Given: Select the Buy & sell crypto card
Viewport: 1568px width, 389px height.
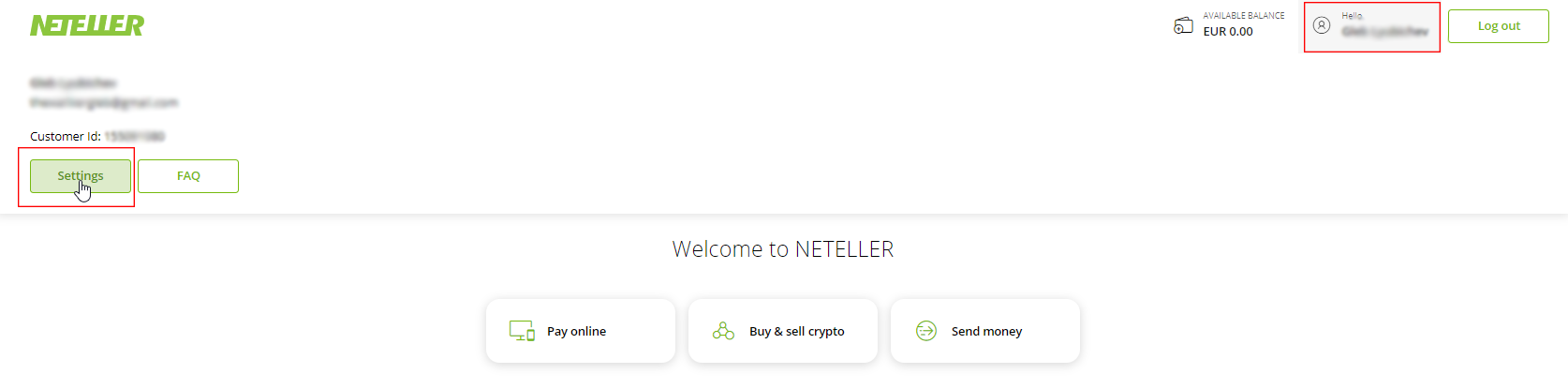Looking at the screenshot, I should 783,331.
